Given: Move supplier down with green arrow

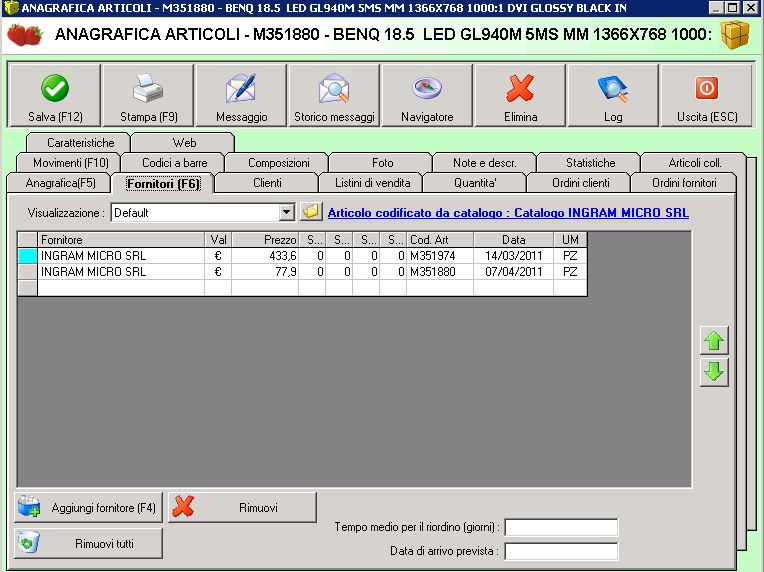Looking at the screenshot, I should (x=714, y=372).
